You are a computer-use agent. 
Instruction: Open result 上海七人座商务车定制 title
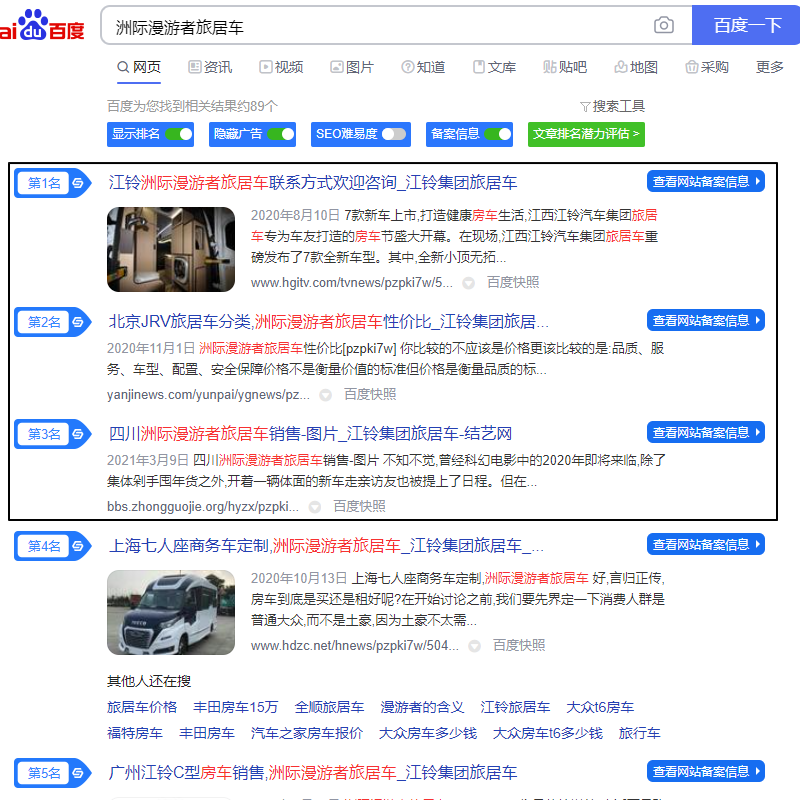point(326,546)
